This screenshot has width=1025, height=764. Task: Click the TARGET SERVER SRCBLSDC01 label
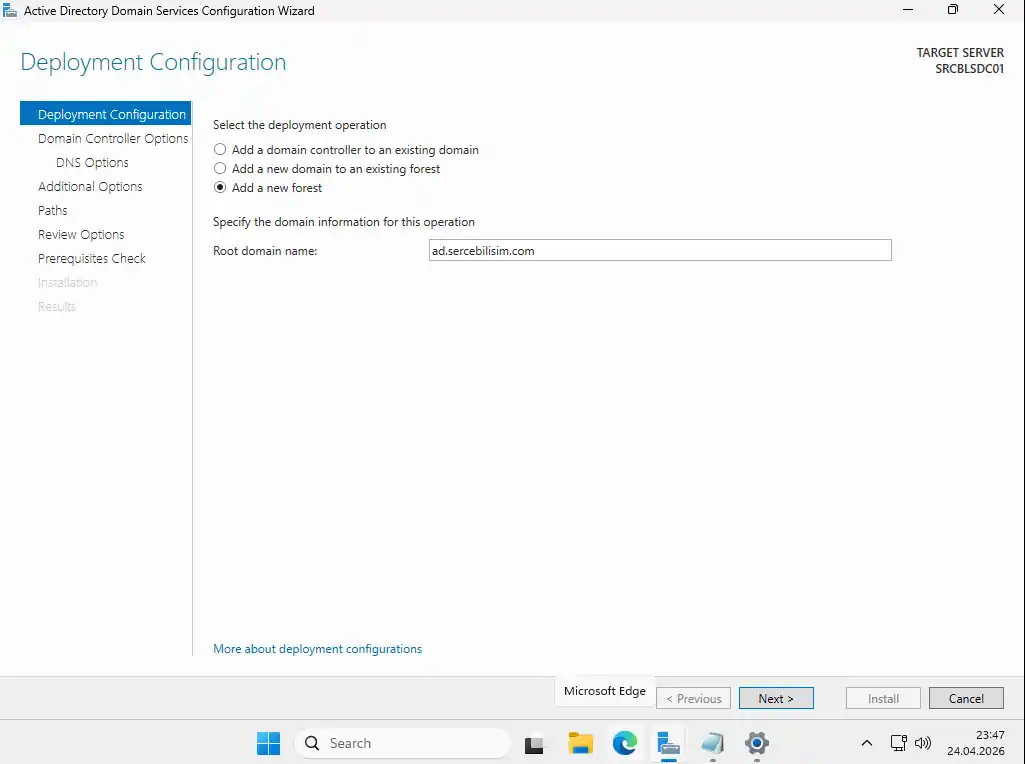[x=960, y=60]
